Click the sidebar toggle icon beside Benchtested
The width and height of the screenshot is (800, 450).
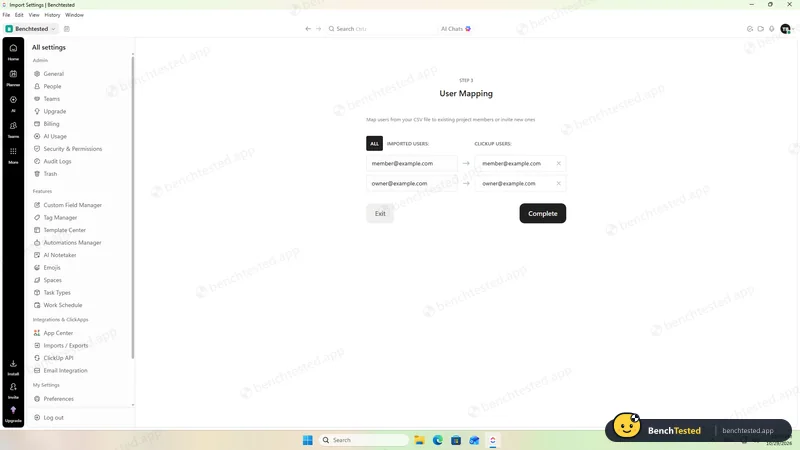click(67, 29)
